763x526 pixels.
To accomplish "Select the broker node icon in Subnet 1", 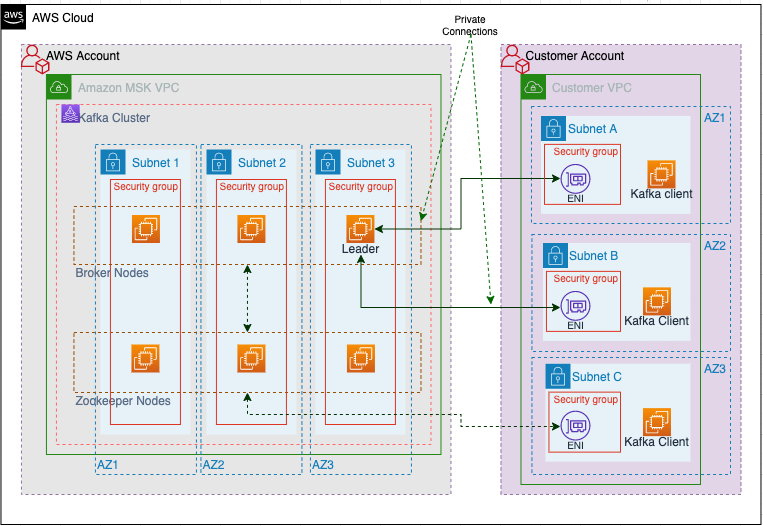I will click(x=146, y=229).
